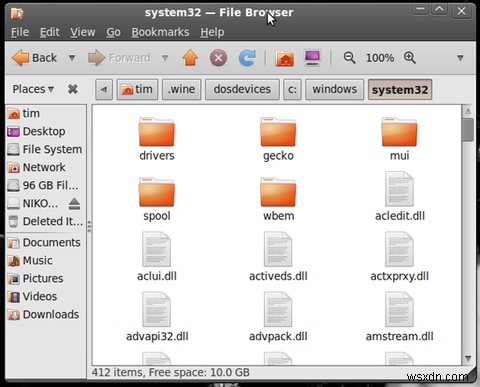This screenshot has width=480, height=387.
Task: Click the side pane resize handle
Action: coord(89,227)
